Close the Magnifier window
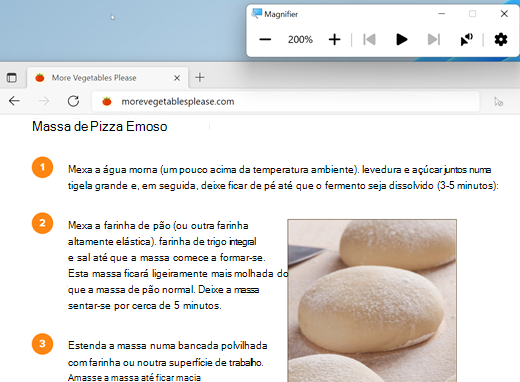520x382 pixels. coord(504,14)
